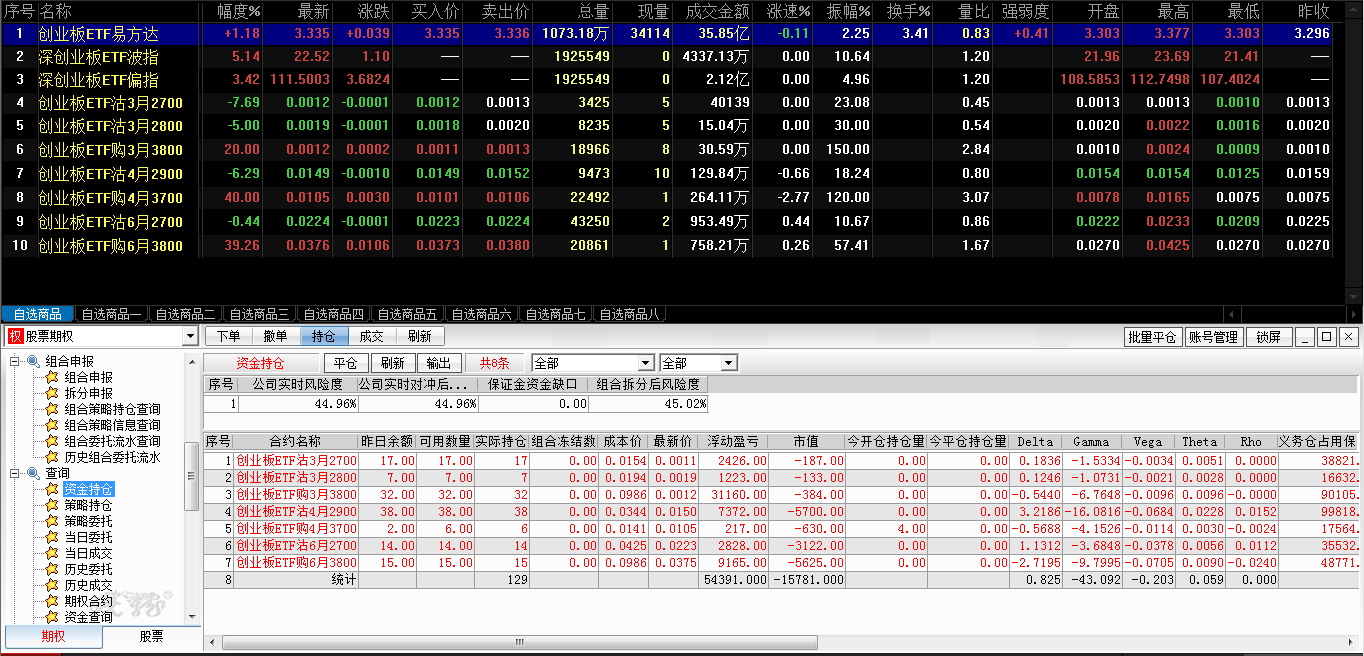Click the star icon beside 组合申报 child item
The height and width of the screenshot is (656, 1364).
click(x=52, y=378)
